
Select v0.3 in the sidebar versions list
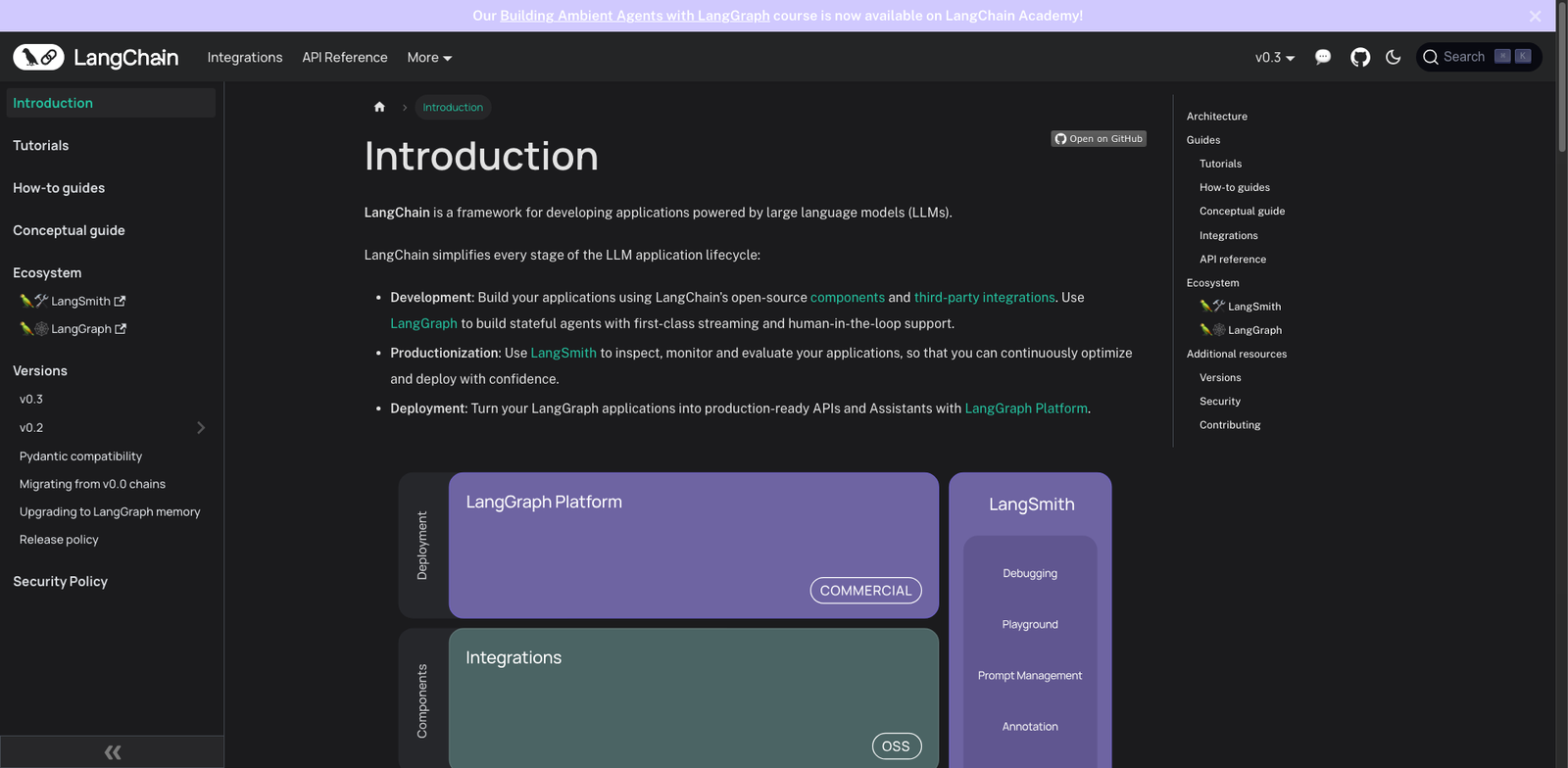[31, 400]
